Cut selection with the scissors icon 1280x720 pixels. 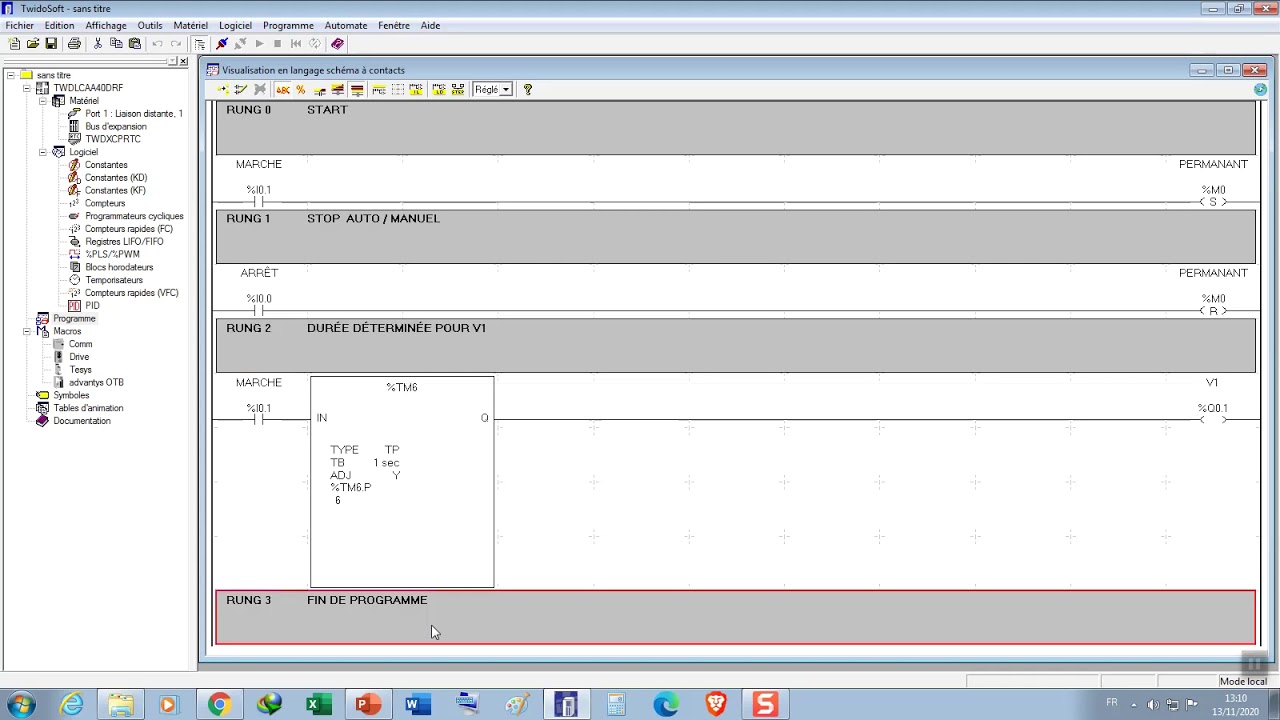pos(97,44)
